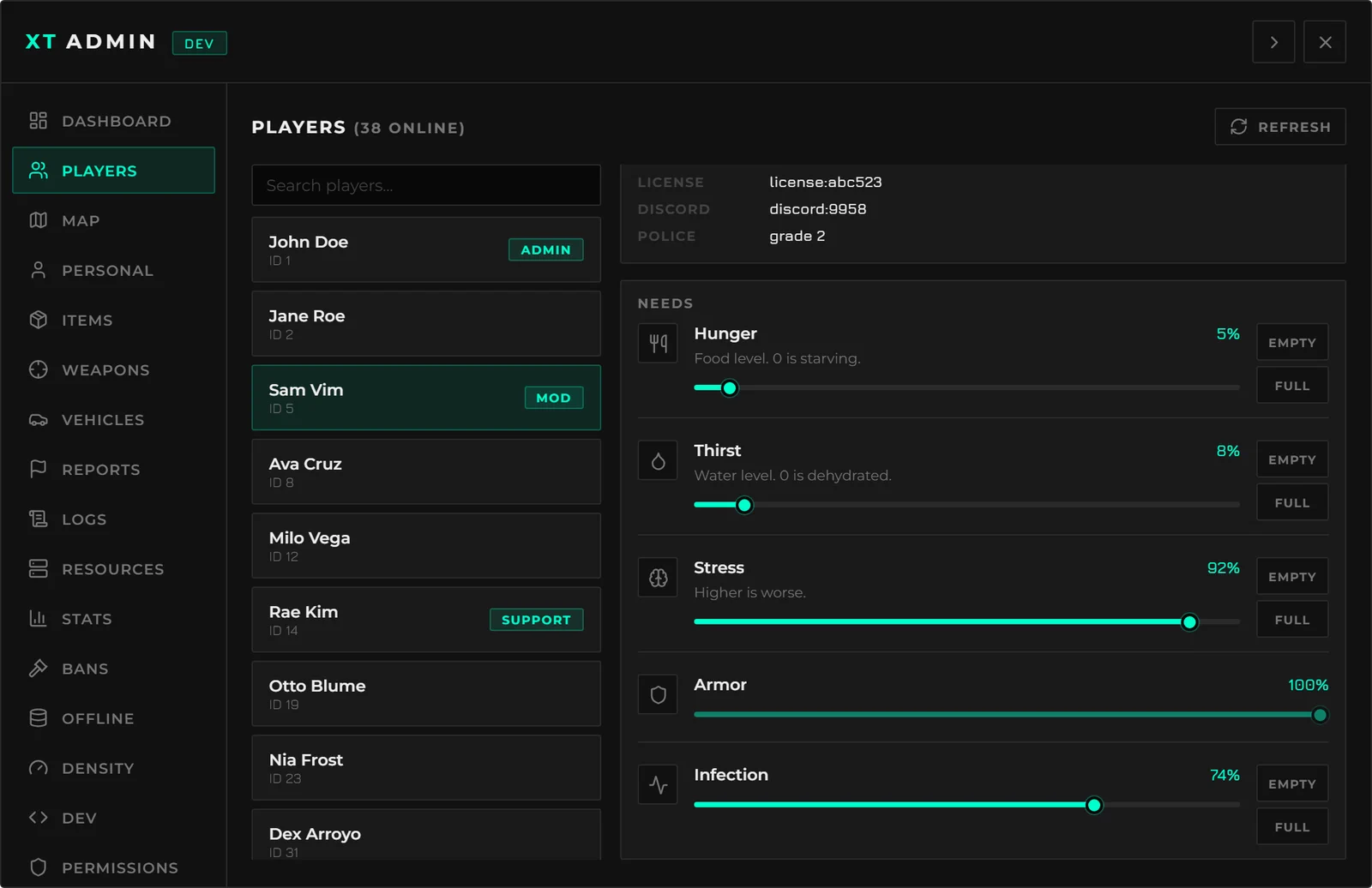Image resolution: width=1372 pixels, height=888 pixels.
Task: Click the Stress brain icon
Action: pos(658,578)
